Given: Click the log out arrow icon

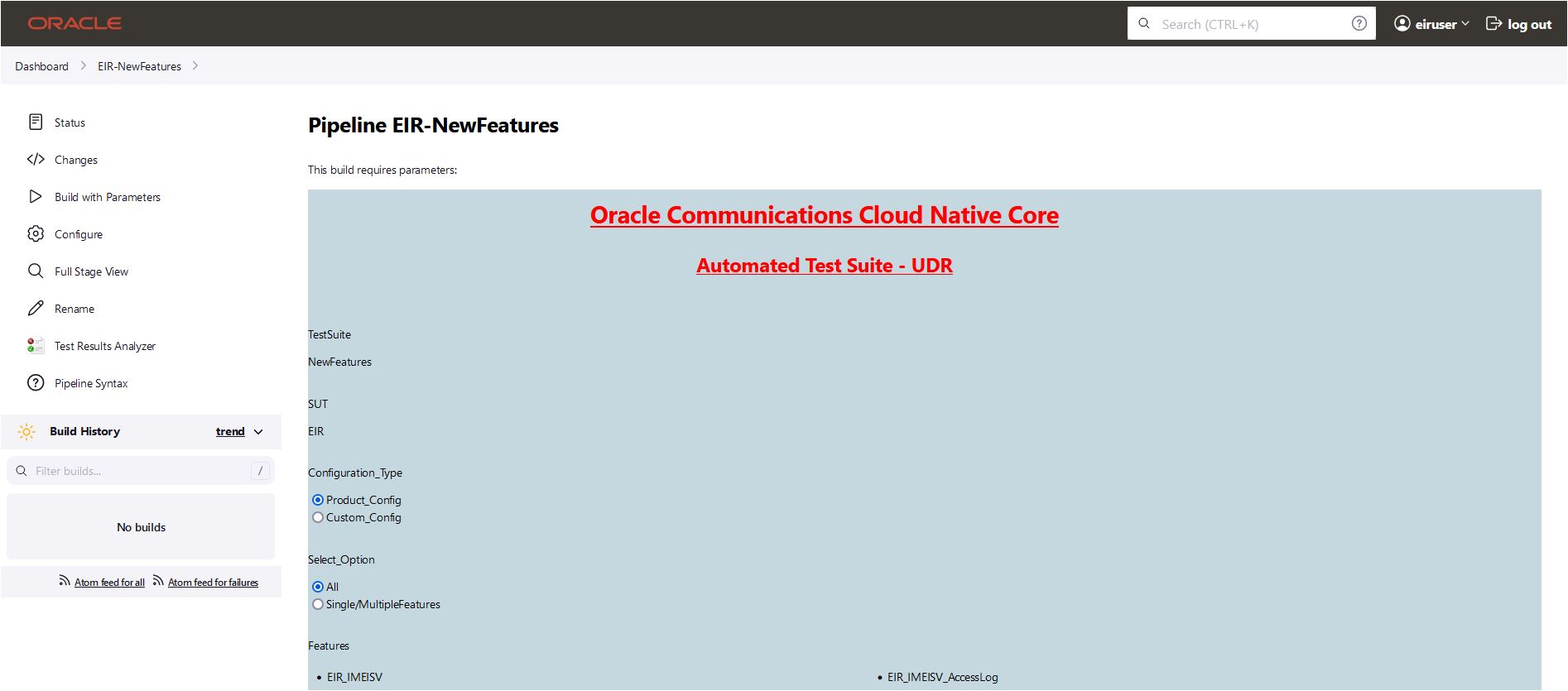Looking at the screenshot, I should tap(1493, 23).
